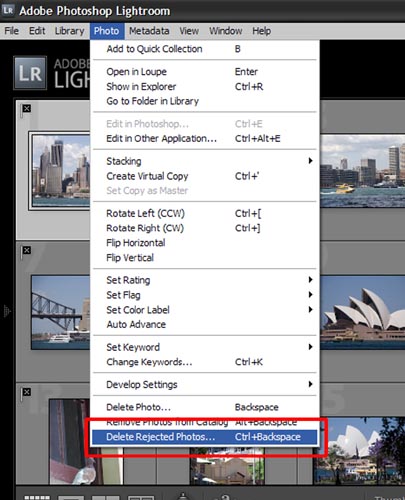Select Go to Folder in Library
This screenshot has width=405, height=500.
205,101
